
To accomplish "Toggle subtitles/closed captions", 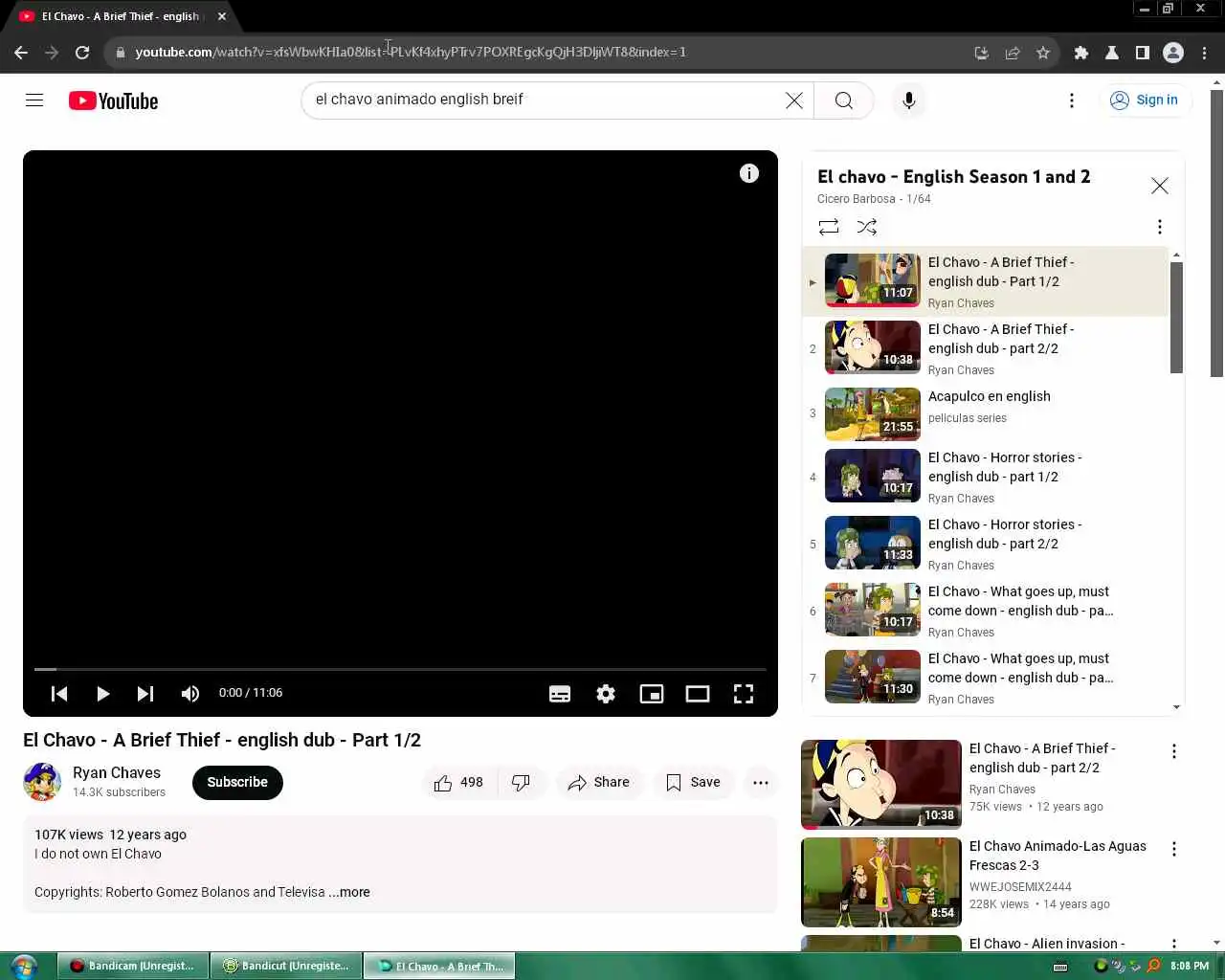I will coord(560,694).
